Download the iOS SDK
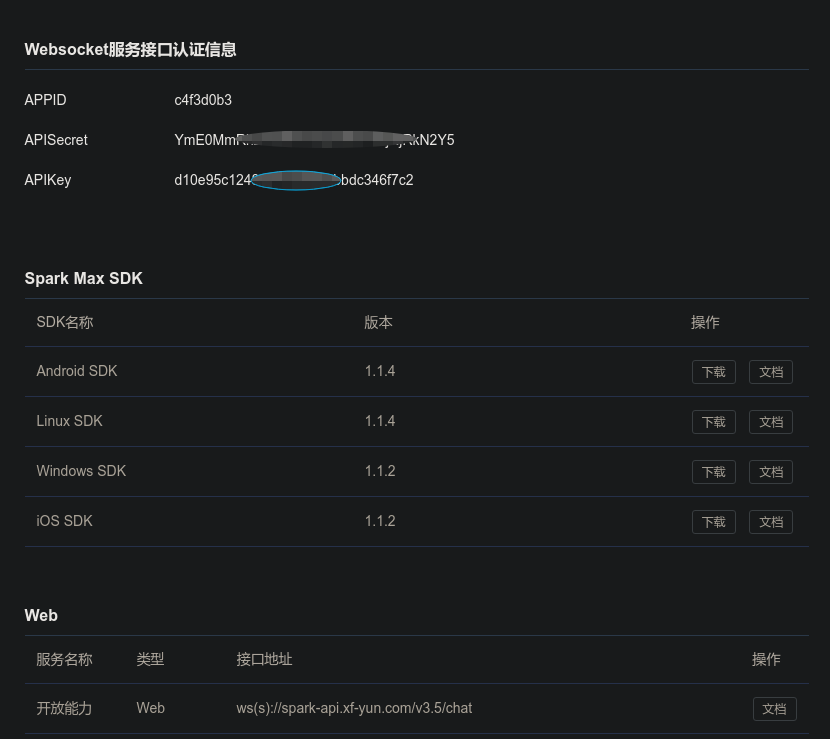Viewport: 830px width, 739px height. coord(714,522)
